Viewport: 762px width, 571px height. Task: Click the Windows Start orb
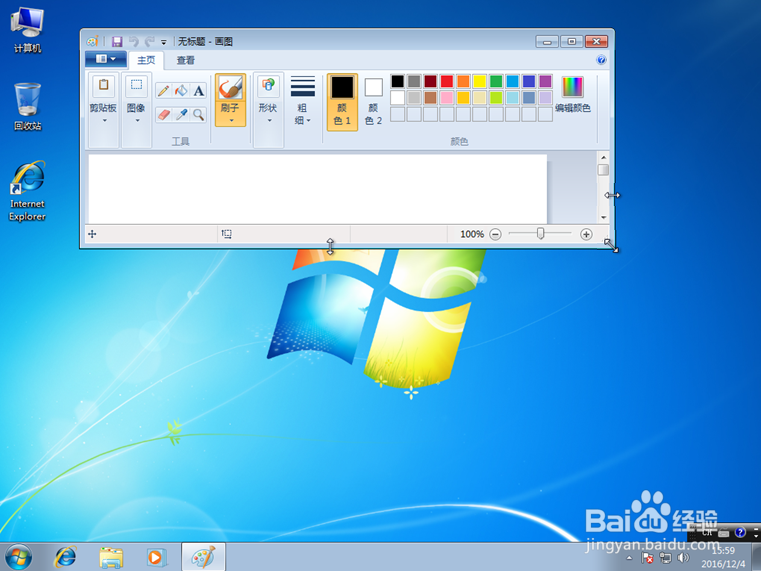(x=19, y=557)
